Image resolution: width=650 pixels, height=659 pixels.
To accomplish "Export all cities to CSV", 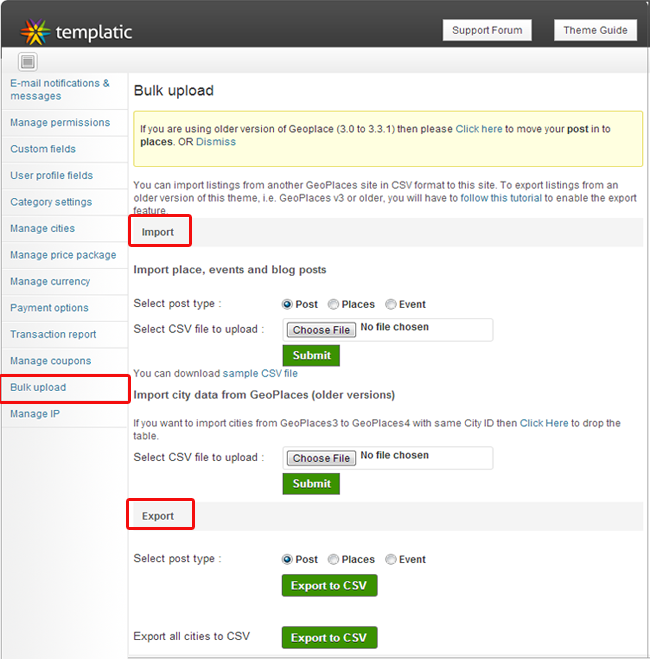I will point(329,638).
